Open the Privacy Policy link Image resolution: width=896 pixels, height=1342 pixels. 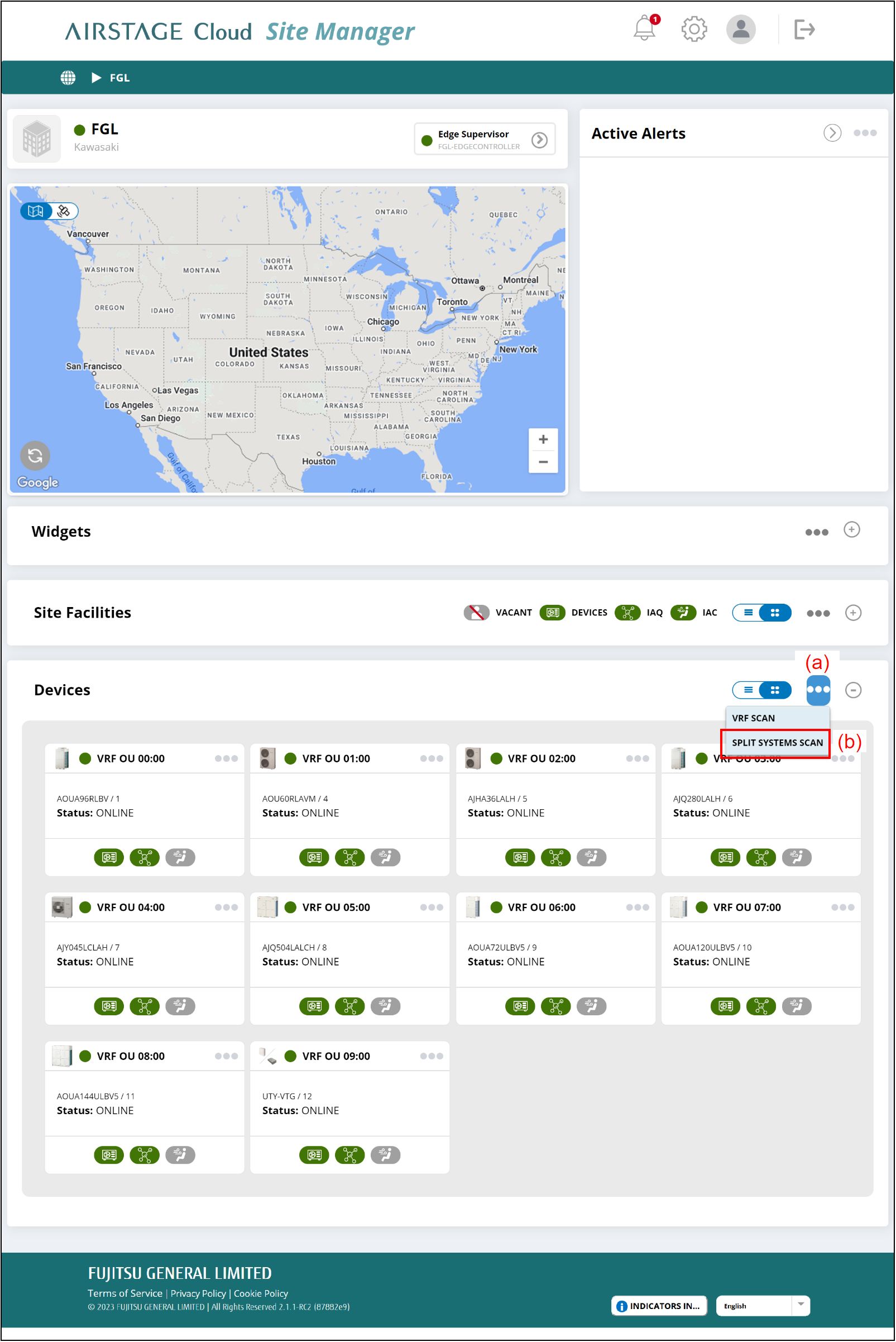coord(198,1293)
